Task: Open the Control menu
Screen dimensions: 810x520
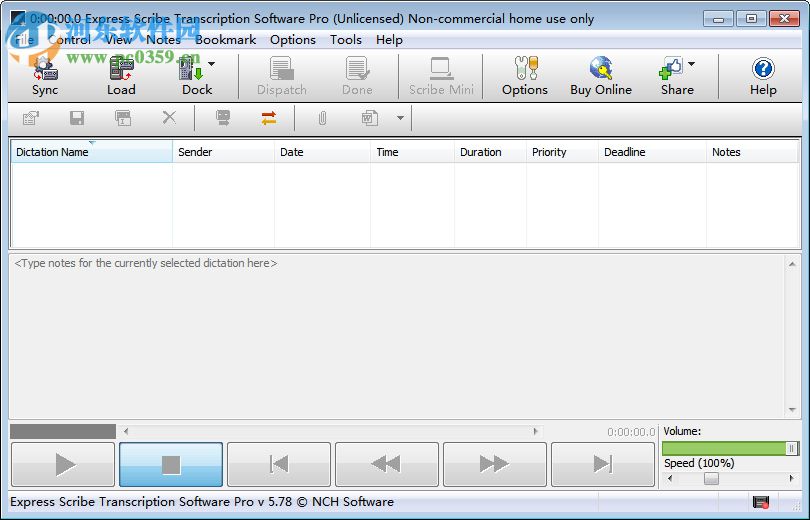Action: tap(69, 40)
